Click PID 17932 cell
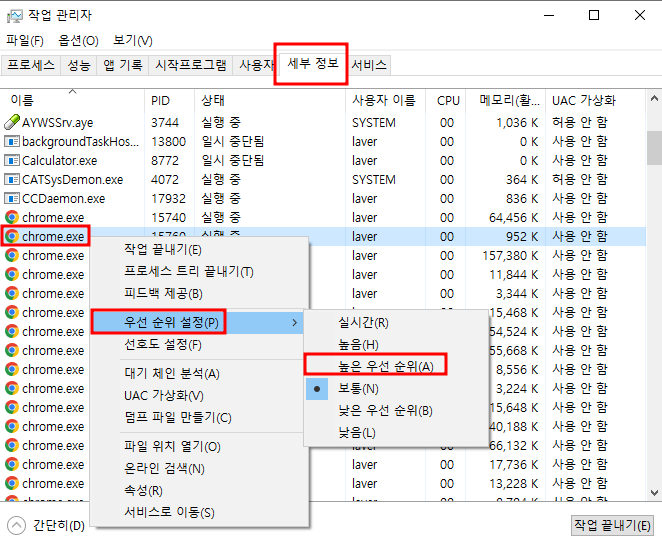Viewport: 662px width, 549px height. coord(168,198)
